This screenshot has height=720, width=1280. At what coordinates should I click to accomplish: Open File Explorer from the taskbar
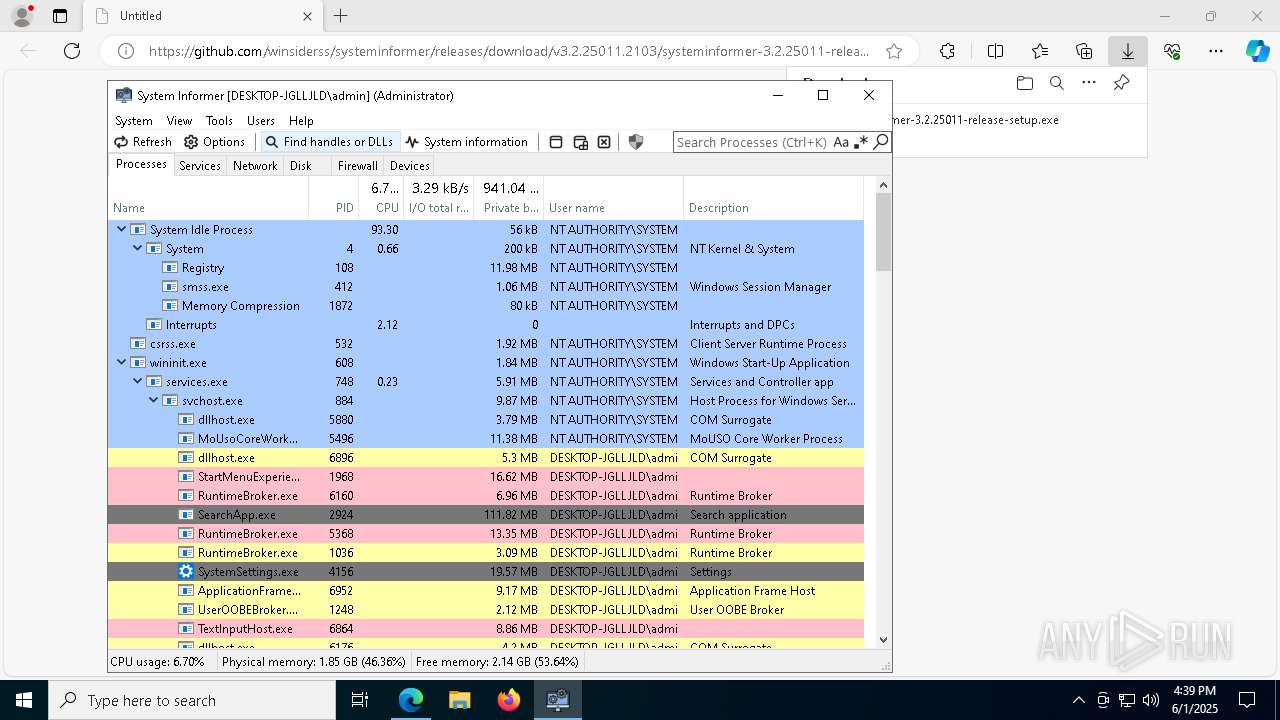pos(459,700)
